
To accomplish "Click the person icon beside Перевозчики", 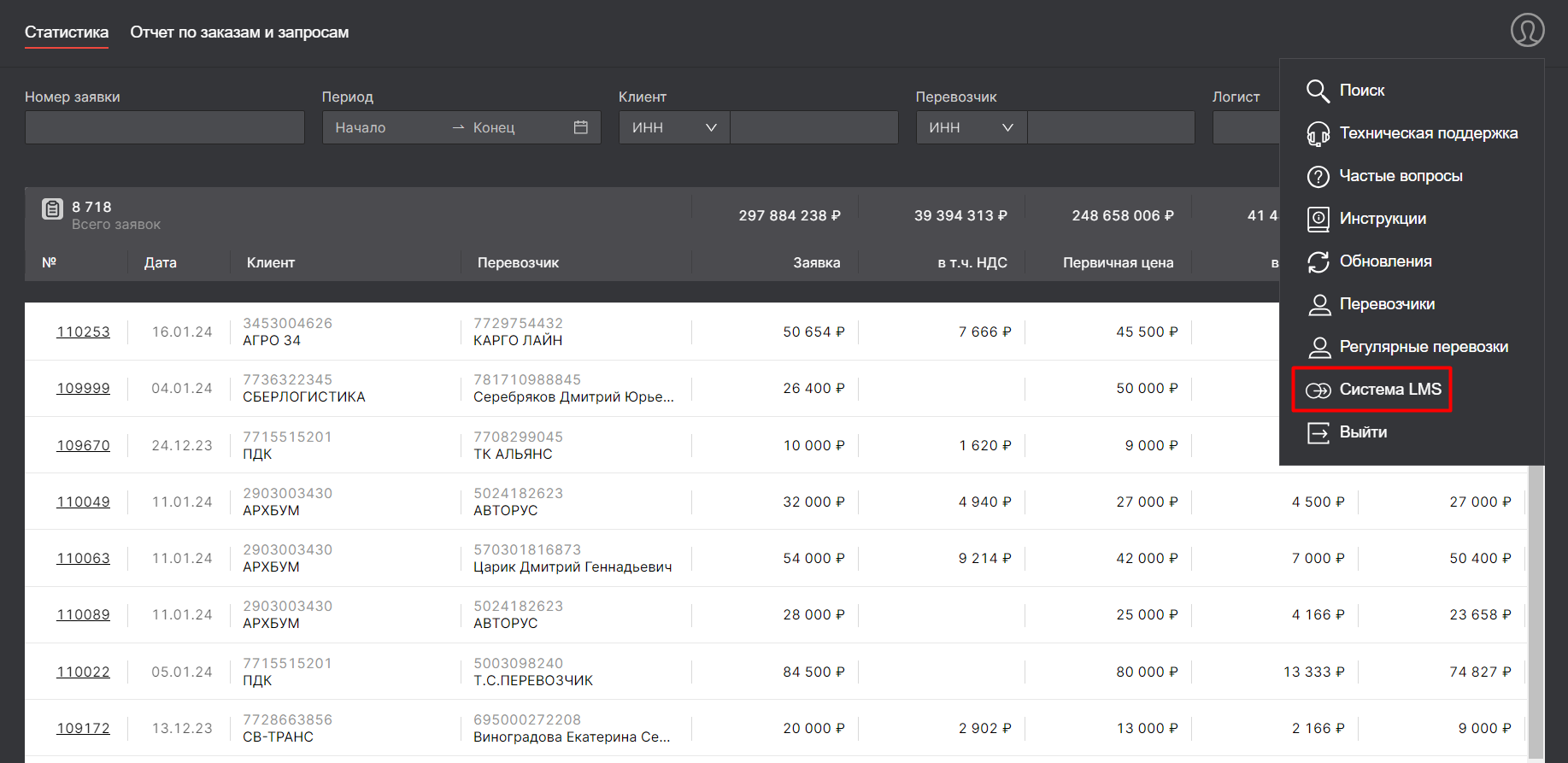I will pyautogui.click(x=1319, y=304).
